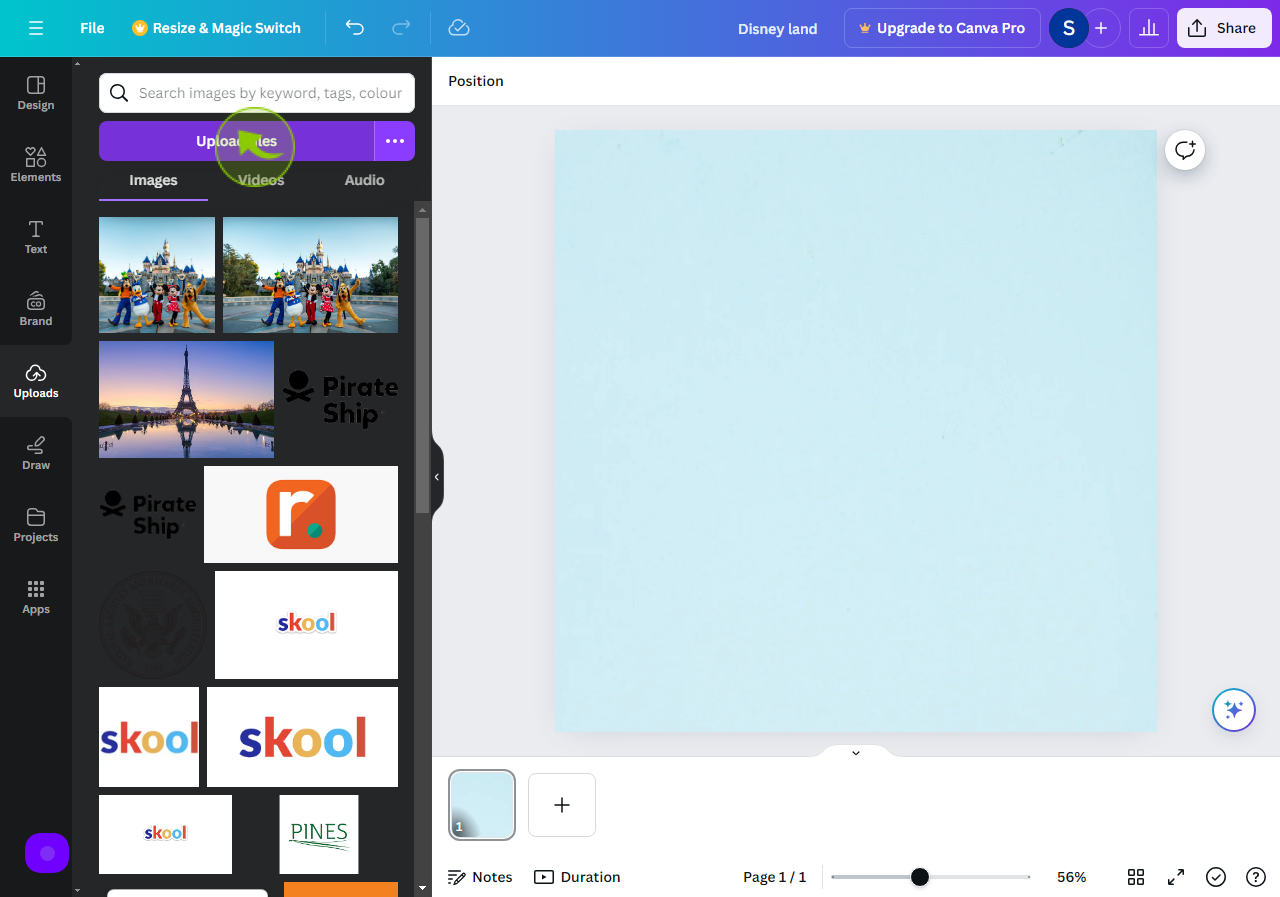
Task: Open the design checker checkmark icon
Action: point(1216,877)
